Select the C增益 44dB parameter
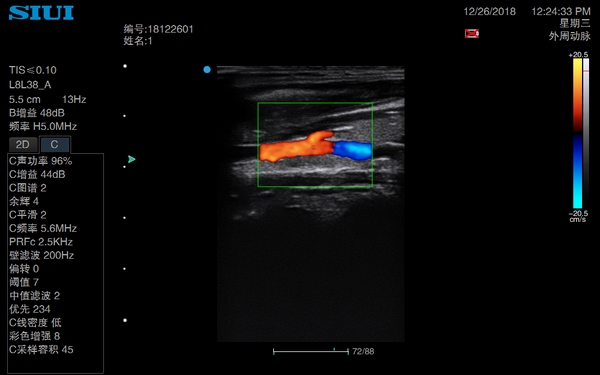The height and width of the screenshot is (375, 600). point(37,174)
